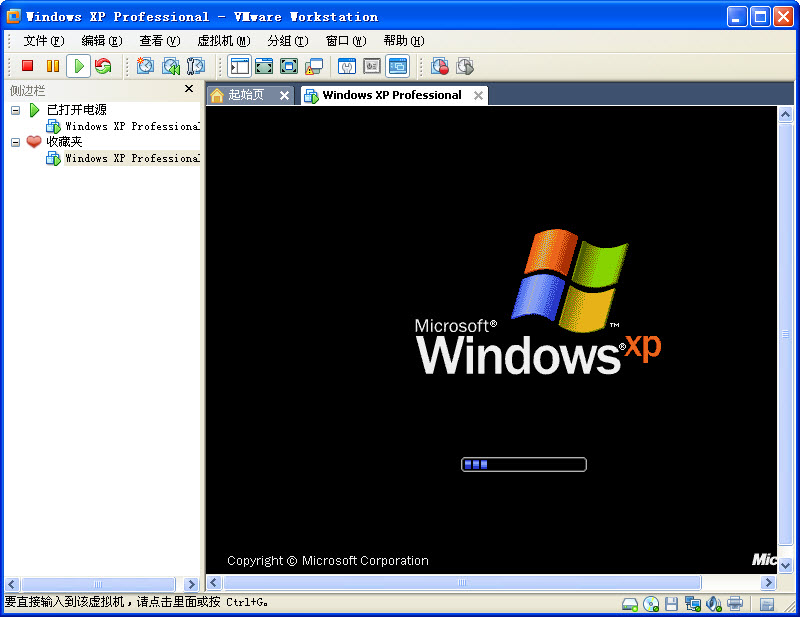Click the hard disk status icon
Viewport: 800px width, 617px height.
630,604
